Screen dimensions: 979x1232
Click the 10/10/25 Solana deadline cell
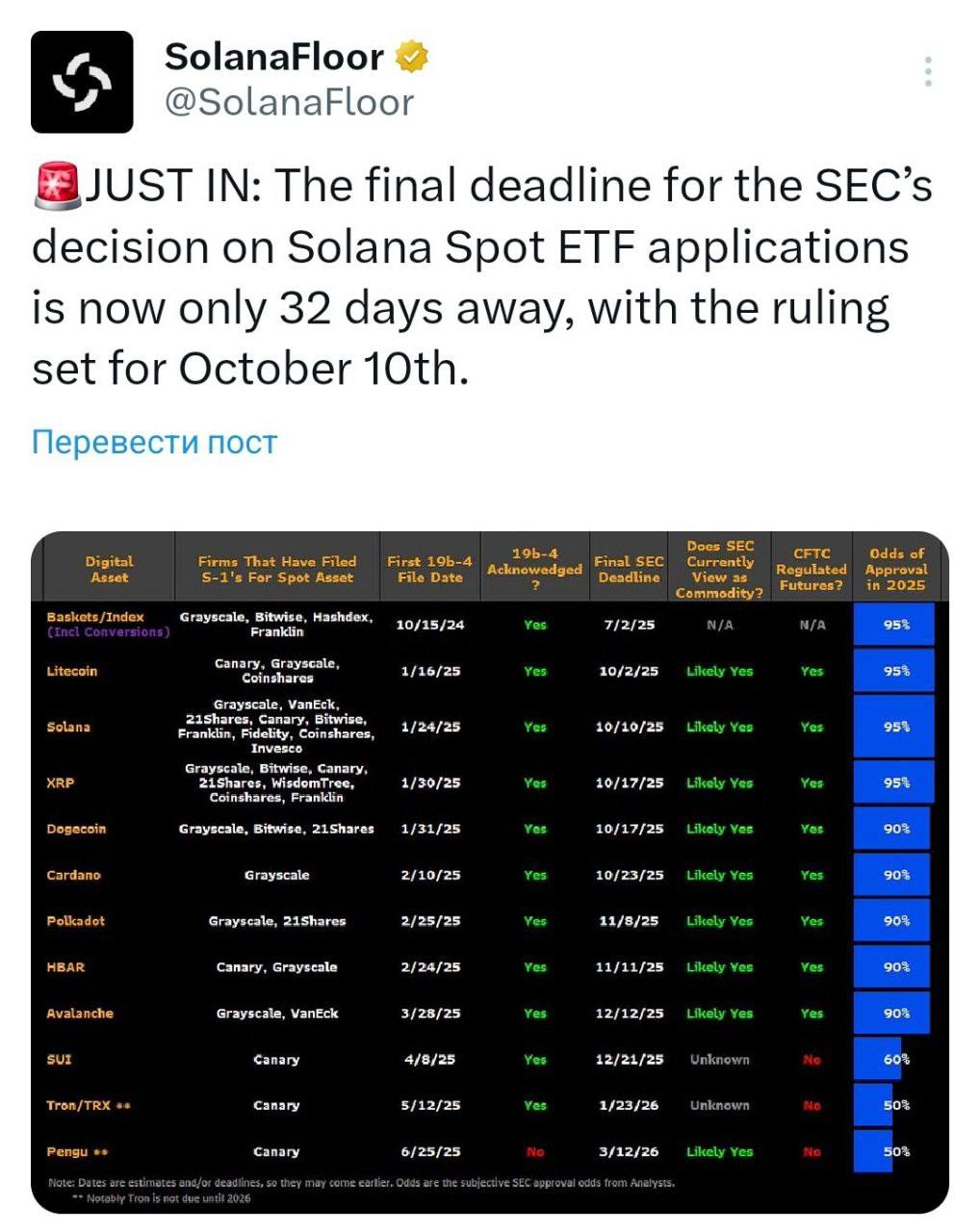629,727
